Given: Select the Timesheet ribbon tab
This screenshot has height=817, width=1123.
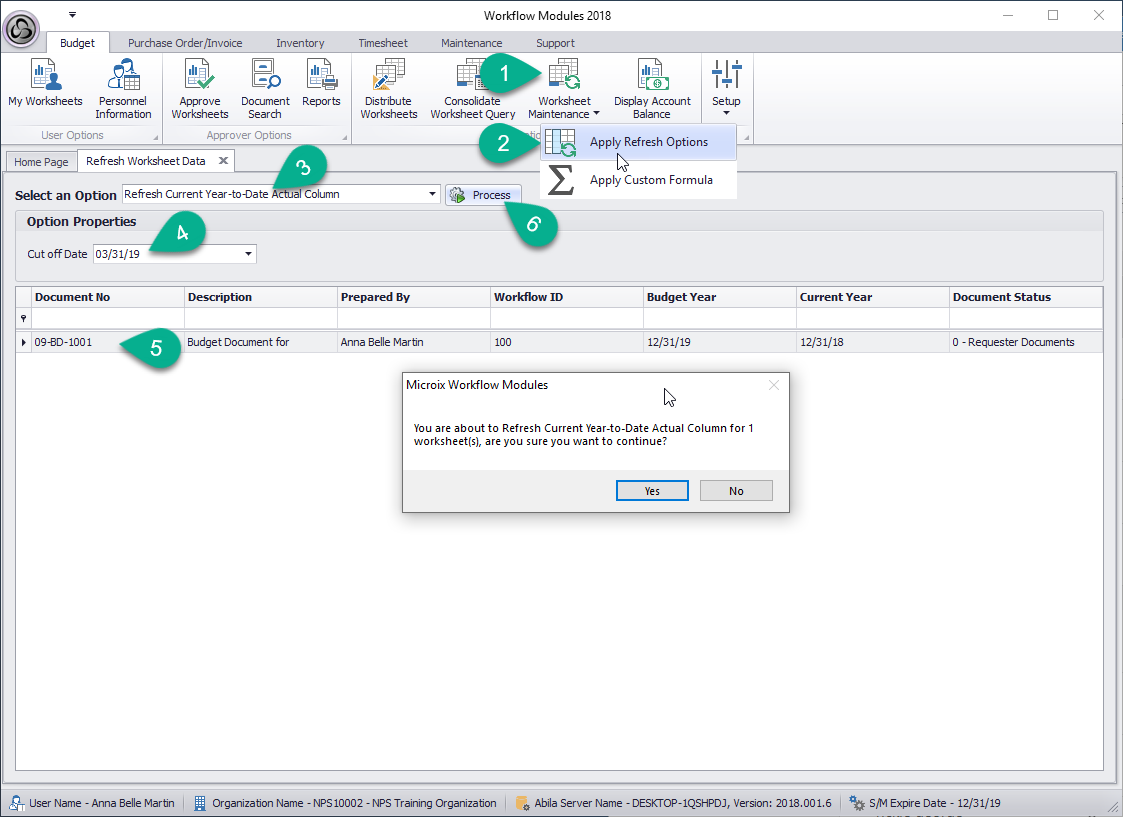Looking at the screenshot, I should click(x=383, y=42).
